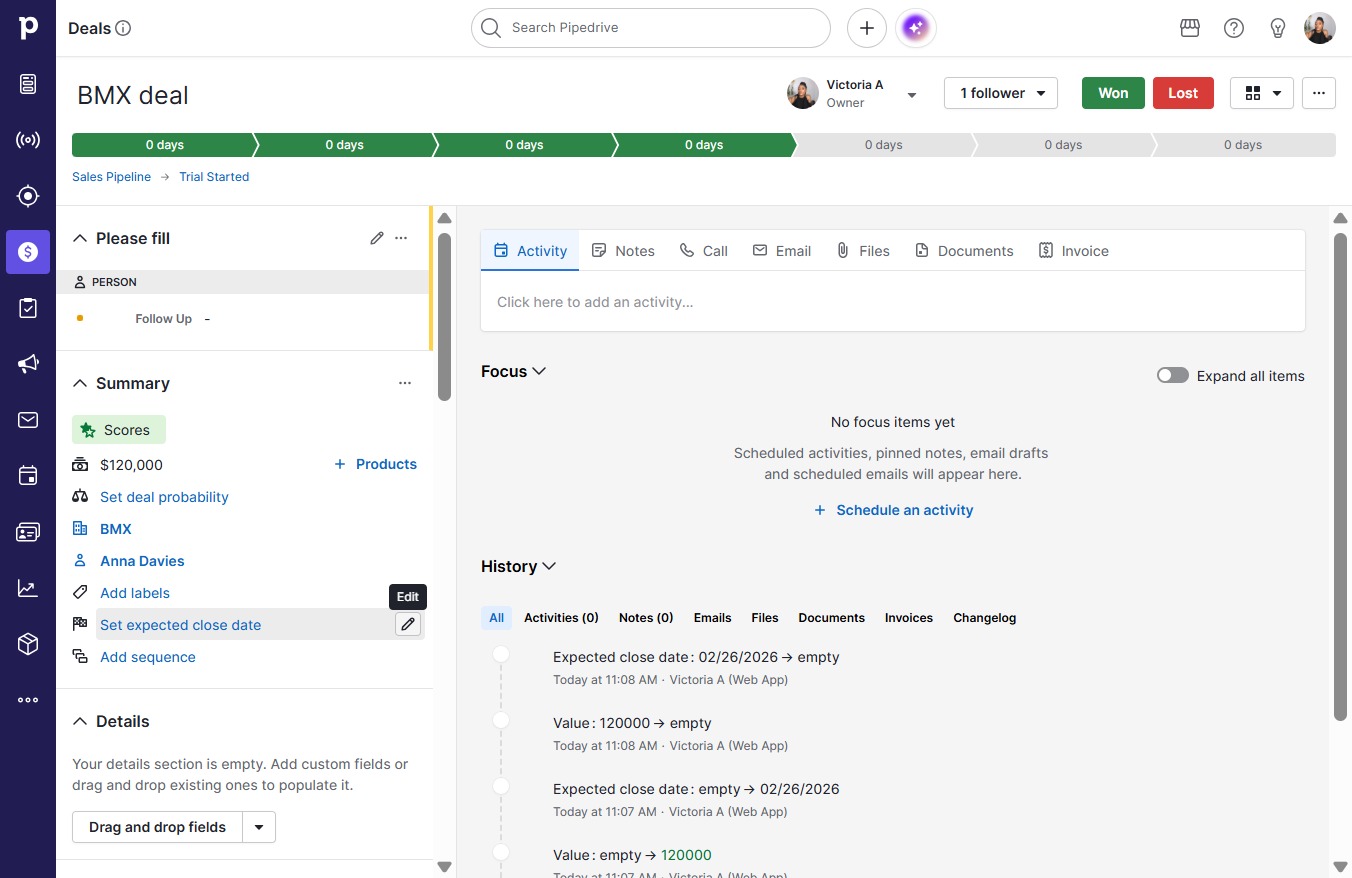The image size is (1352, 878).
Task: Open Summary section more options
Action: [x=405, y=383]
